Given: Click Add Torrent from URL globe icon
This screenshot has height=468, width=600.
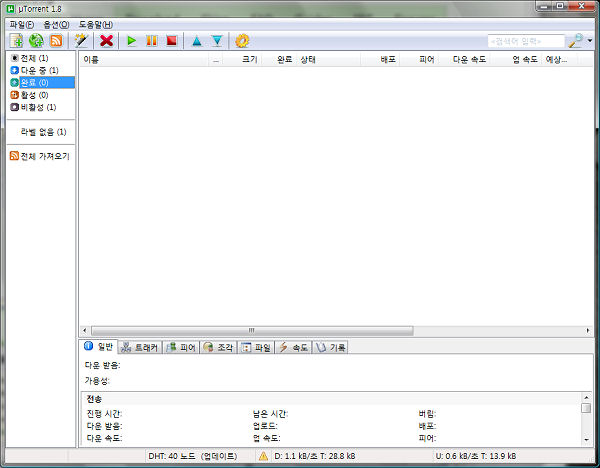Looking at the screenshot, I should [36, 41].
